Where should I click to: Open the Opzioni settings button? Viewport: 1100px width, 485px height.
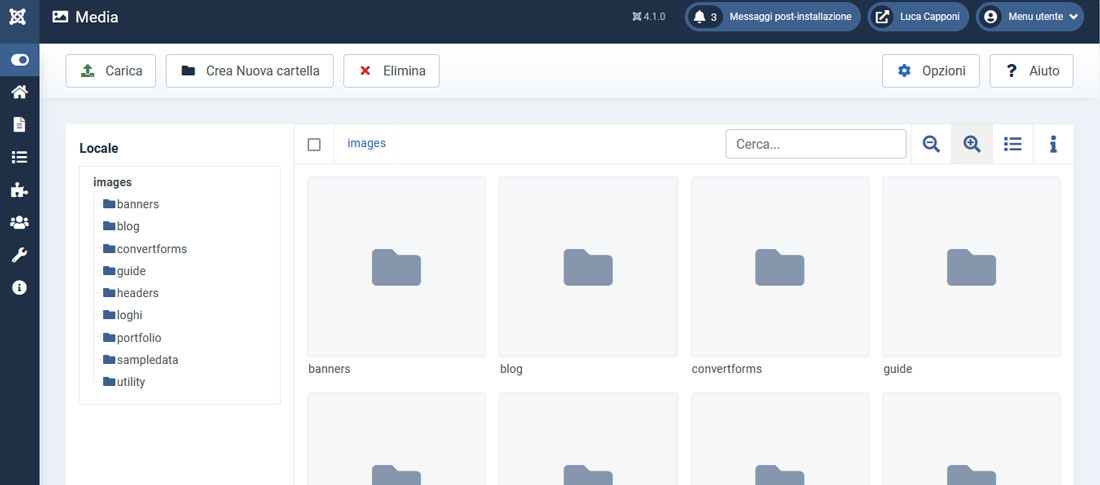(931, 71)
